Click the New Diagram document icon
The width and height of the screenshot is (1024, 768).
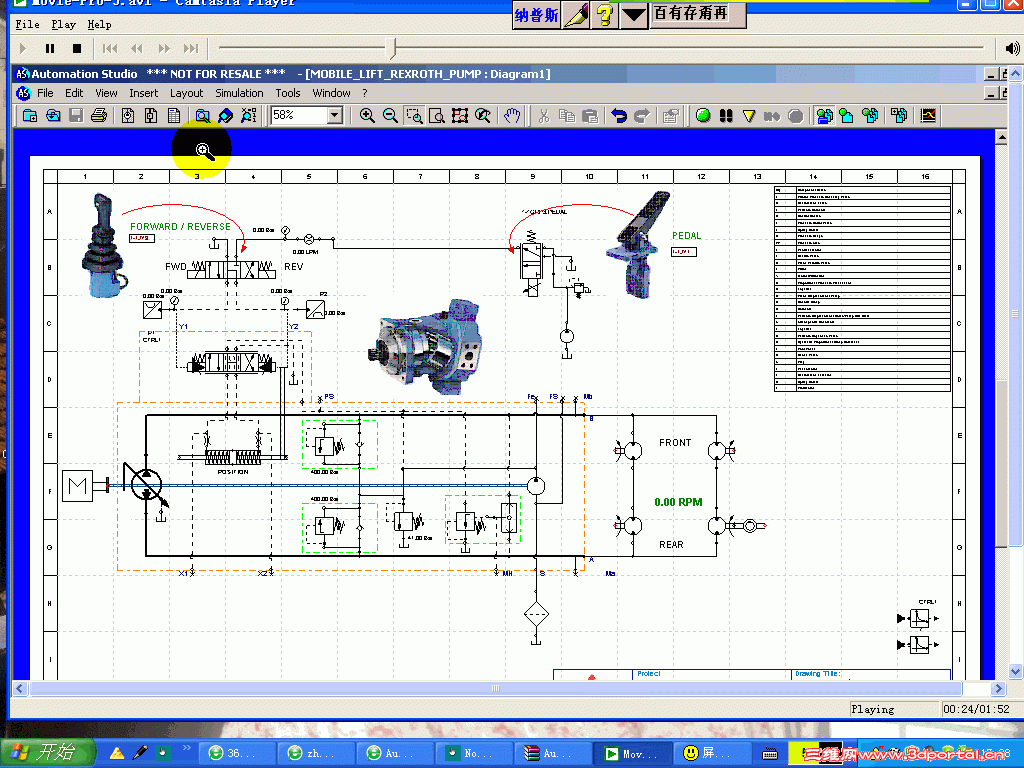(128, 116)
